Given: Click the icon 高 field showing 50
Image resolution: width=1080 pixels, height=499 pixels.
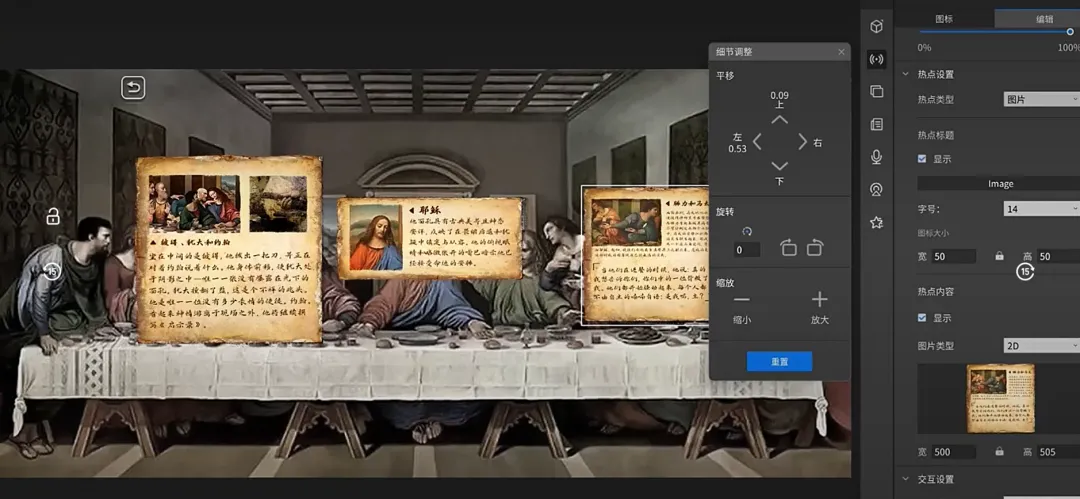Looking at the screenshot, I should tap(1057, 256).
